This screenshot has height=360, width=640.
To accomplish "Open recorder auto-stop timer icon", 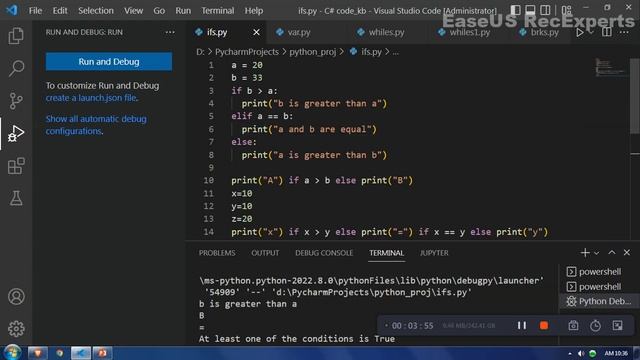I will [596, 325].
